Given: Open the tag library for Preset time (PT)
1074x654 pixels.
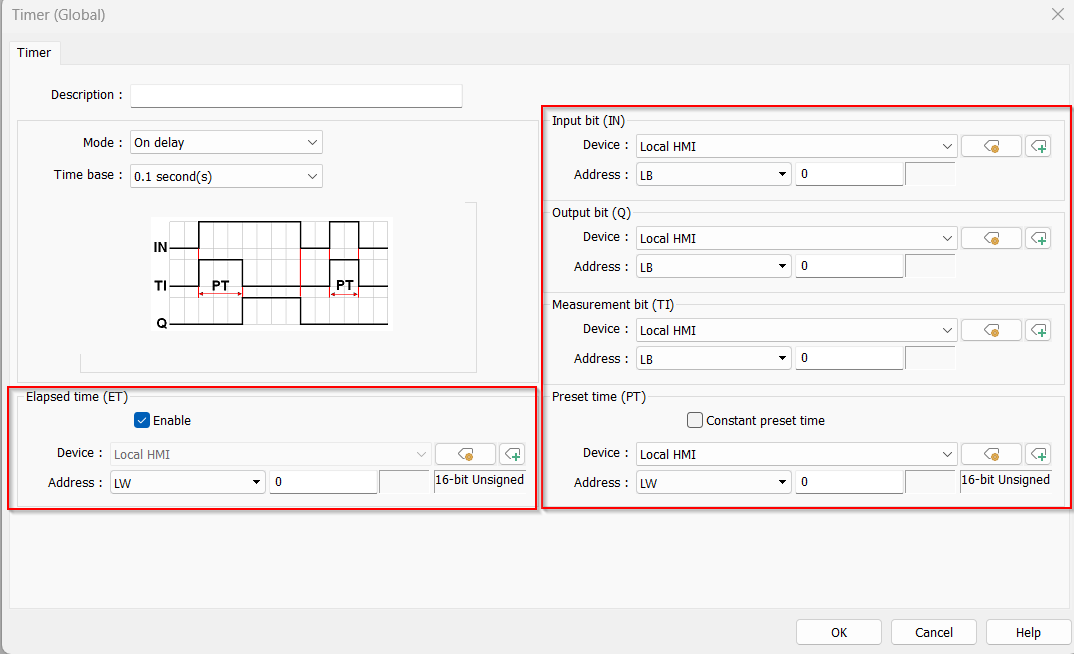Looking at the screenshot, I should click(x=991, y=454).
